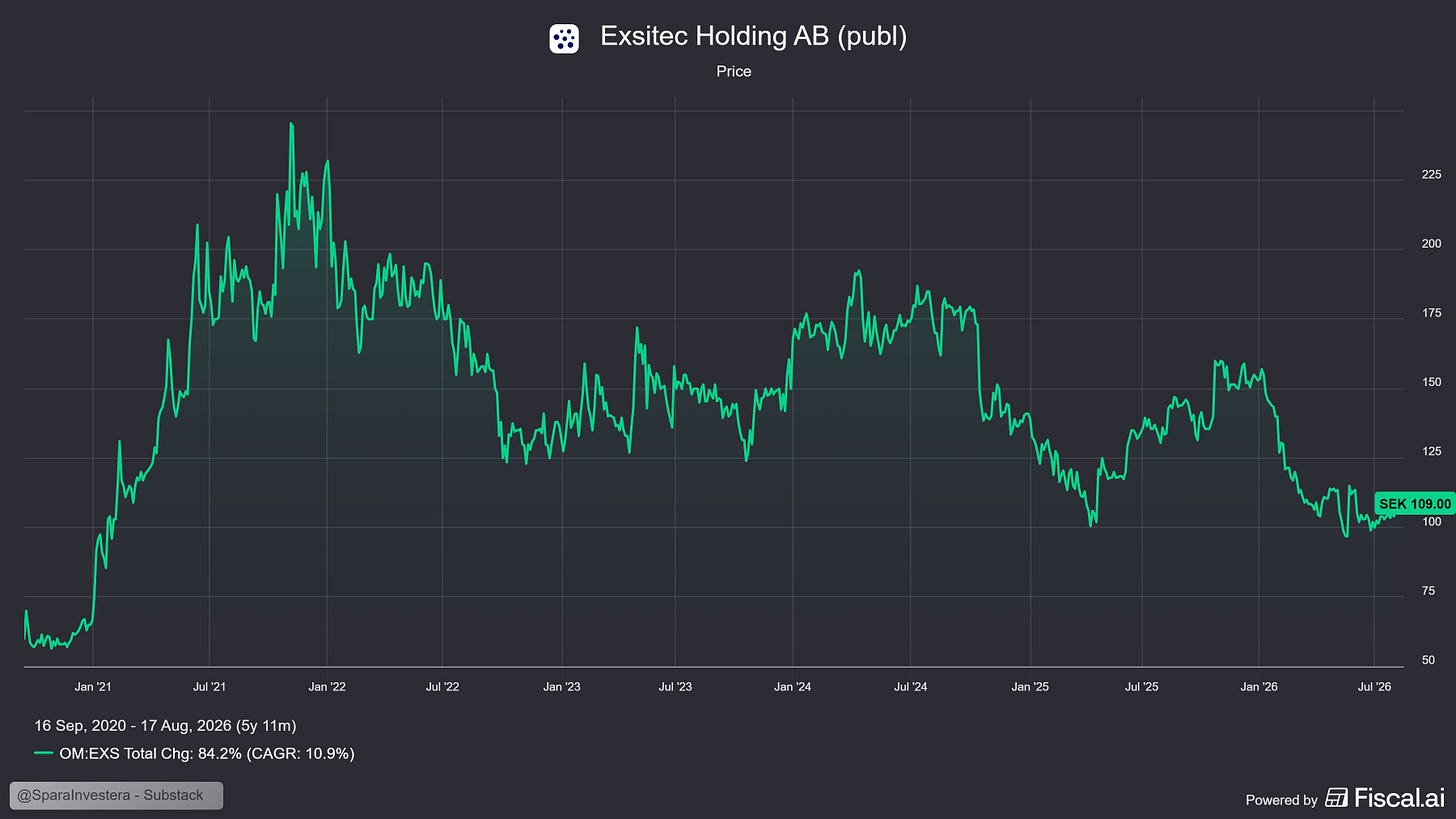Click the green OM:EXS legend line swatch
1456x819 pixels.
pyautogui.click(x=44, y=753)
